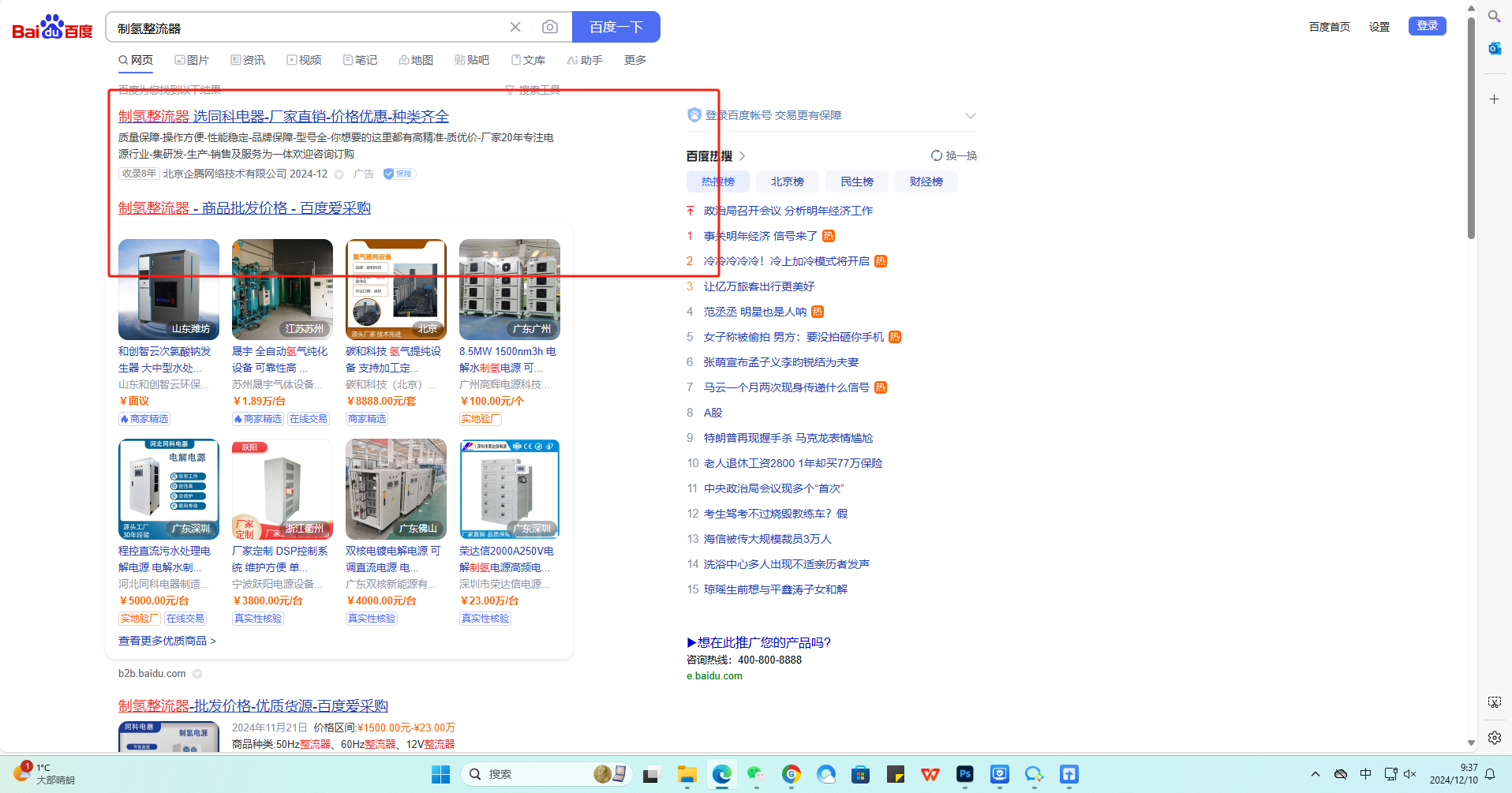Open the 笔记 tab

pyautogui.click(x=360, y=60)
